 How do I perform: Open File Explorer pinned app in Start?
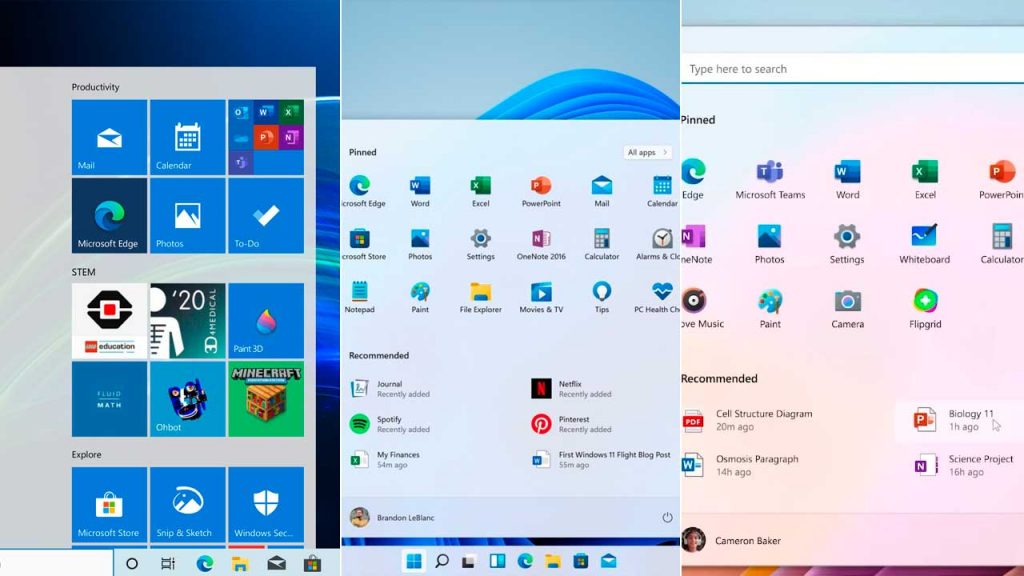(481, 297)
